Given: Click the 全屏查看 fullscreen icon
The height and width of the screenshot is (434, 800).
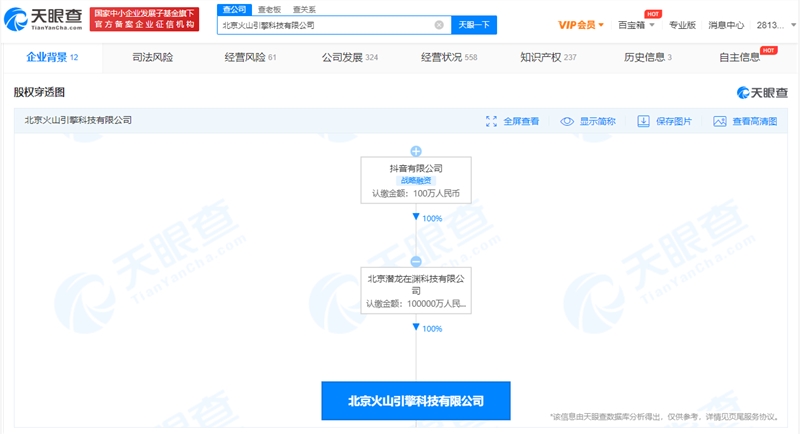Looking at the screenshot, I should point(491,121).
